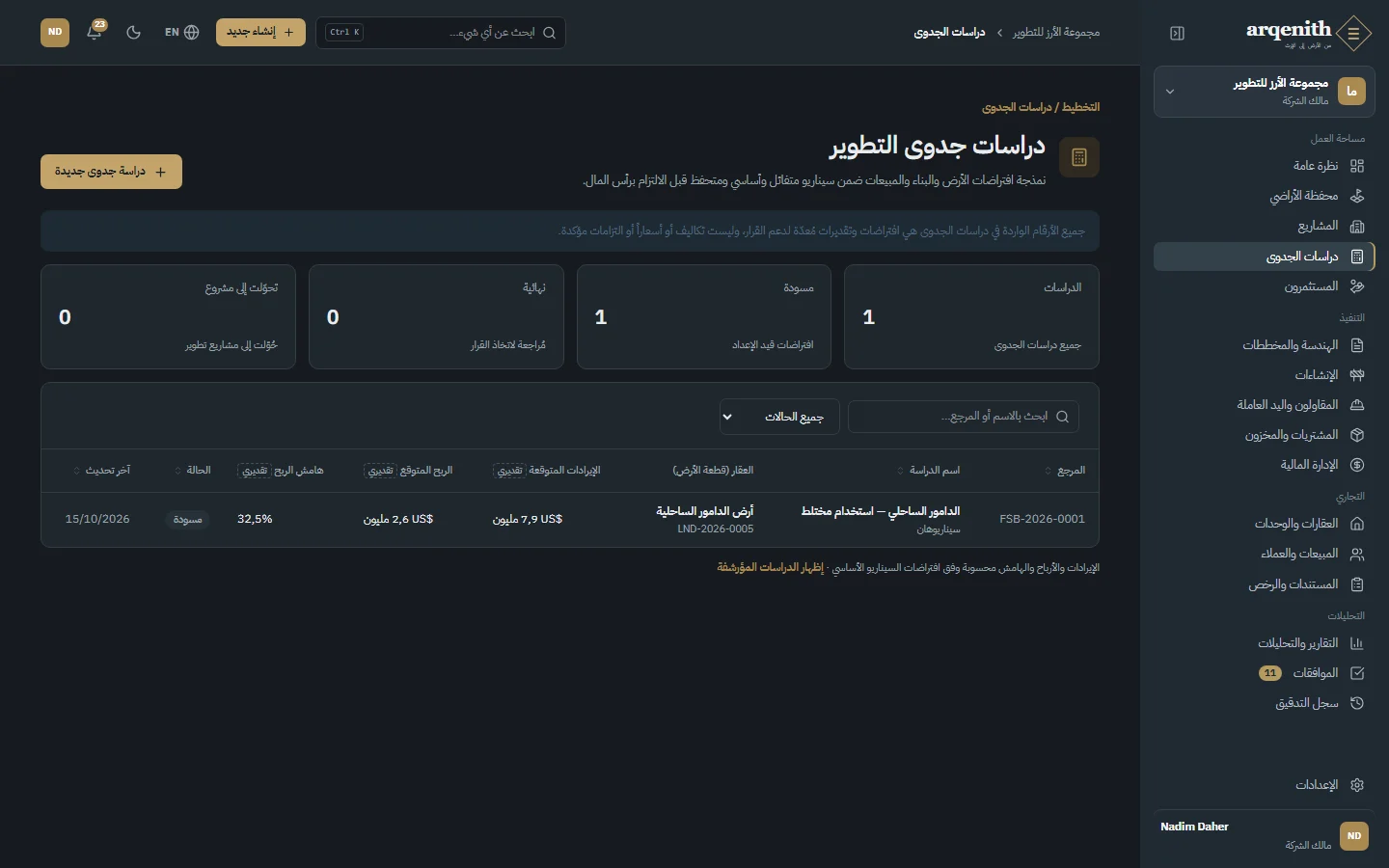Sort by اسم الدراسة column header
This screenshot has height=868, width=1389.
(928, 471)
